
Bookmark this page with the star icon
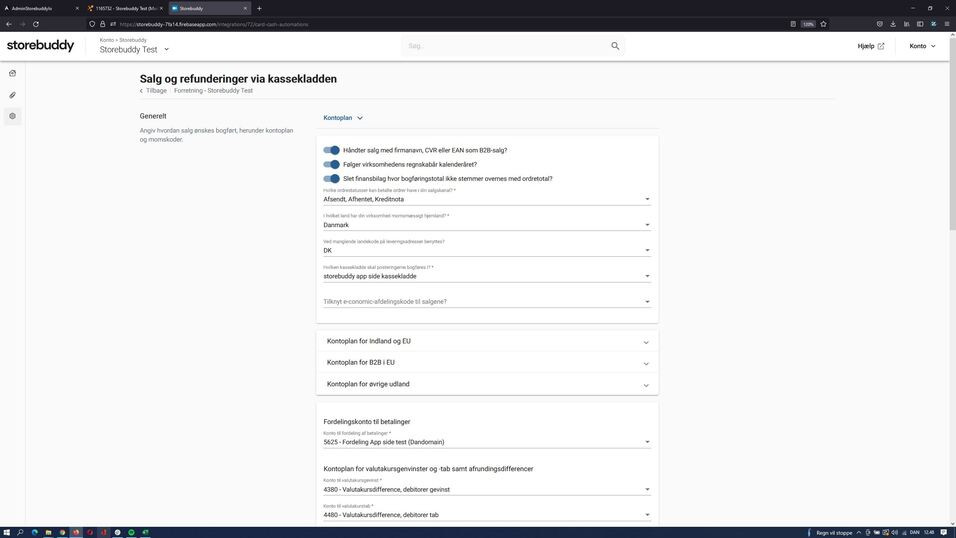point(823,24)
